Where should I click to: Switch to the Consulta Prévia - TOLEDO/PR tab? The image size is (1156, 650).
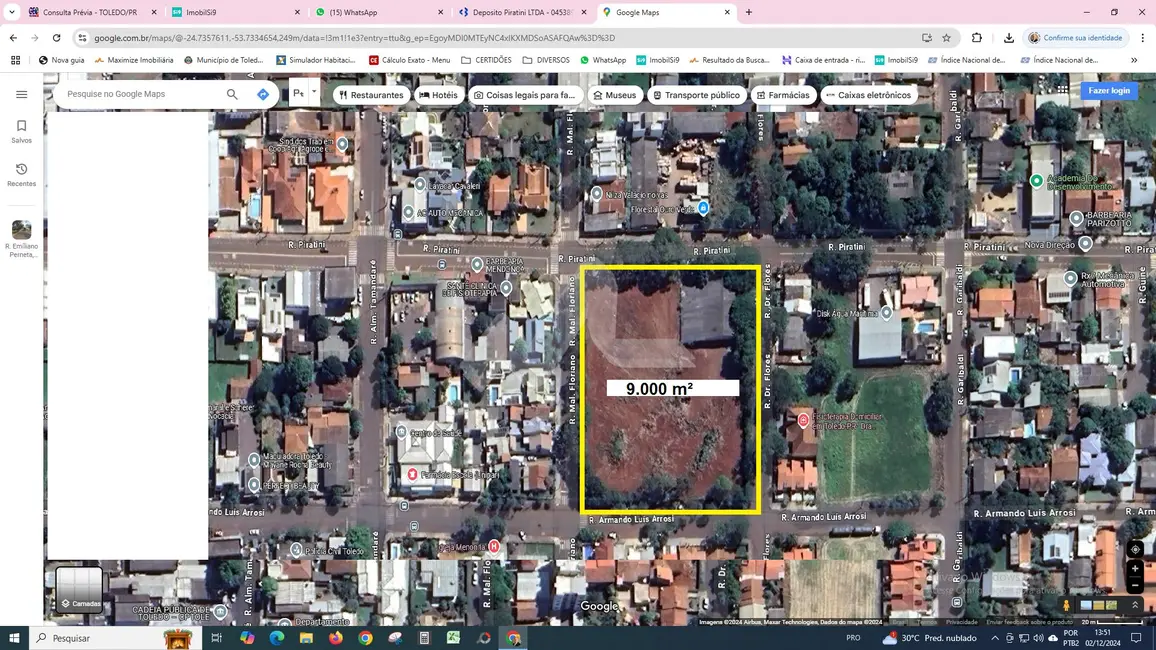[89, 12]
